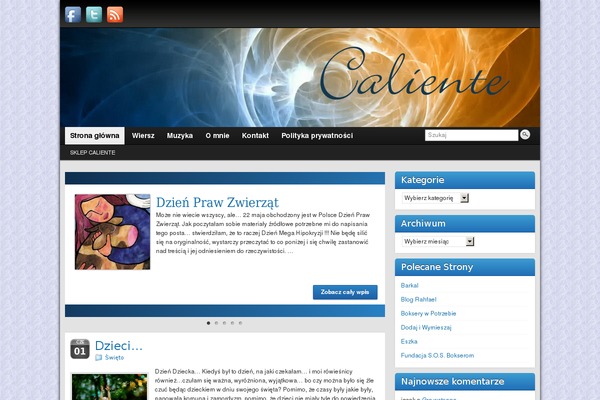Viewport: 600px width, 400px height.
Task: Open the Eszka link
Action: (409, 341)
